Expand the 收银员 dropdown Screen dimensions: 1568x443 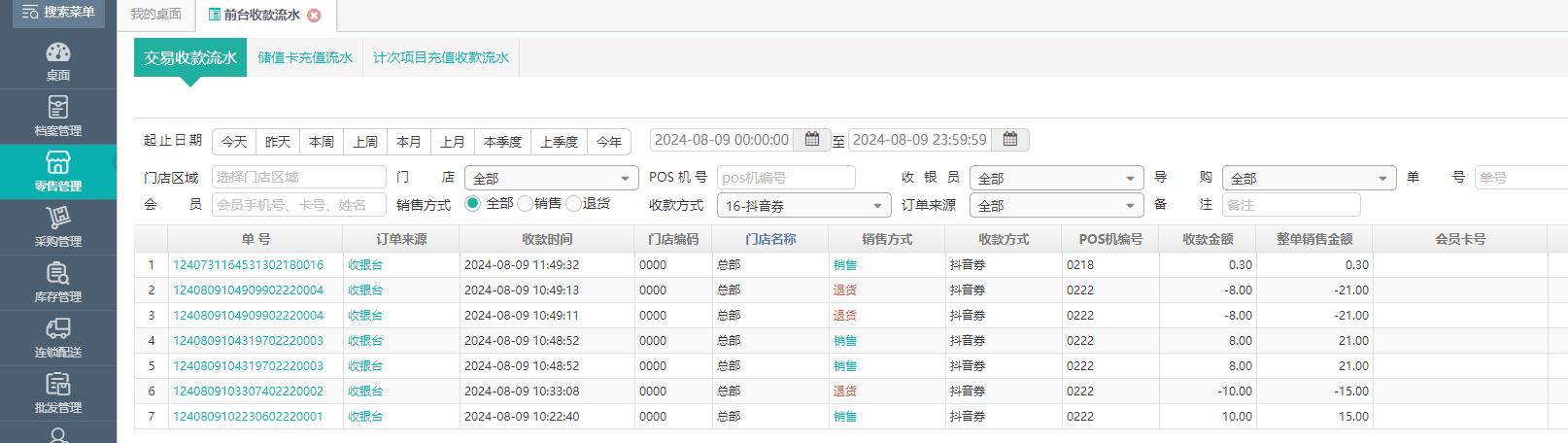(x=1056, y=178)
